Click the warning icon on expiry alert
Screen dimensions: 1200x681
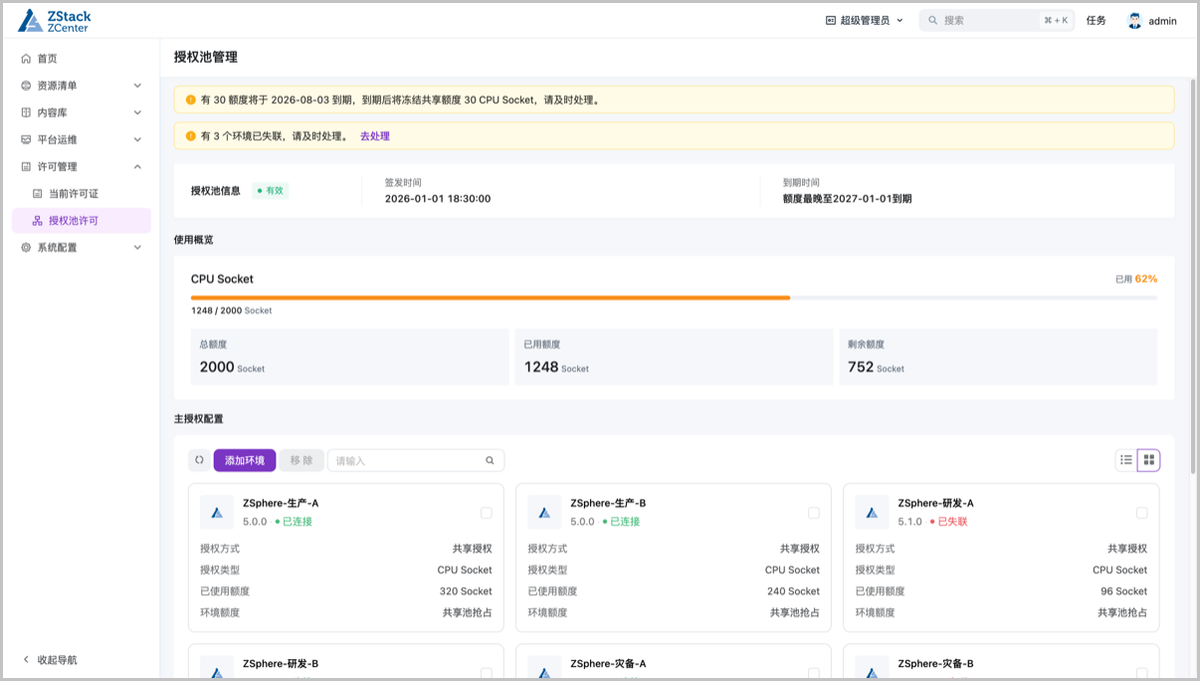[191, 100]
